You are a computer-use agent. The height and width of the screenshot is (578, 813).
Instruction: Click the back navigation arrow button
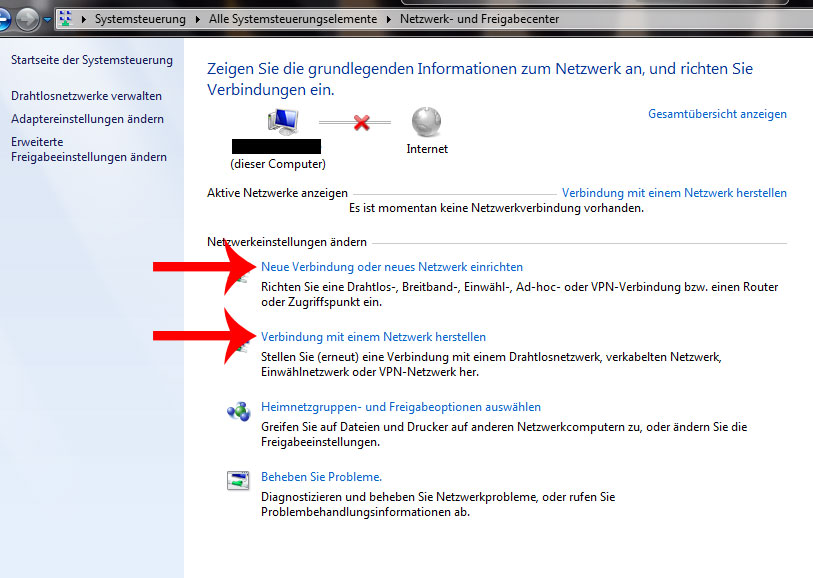4,19
